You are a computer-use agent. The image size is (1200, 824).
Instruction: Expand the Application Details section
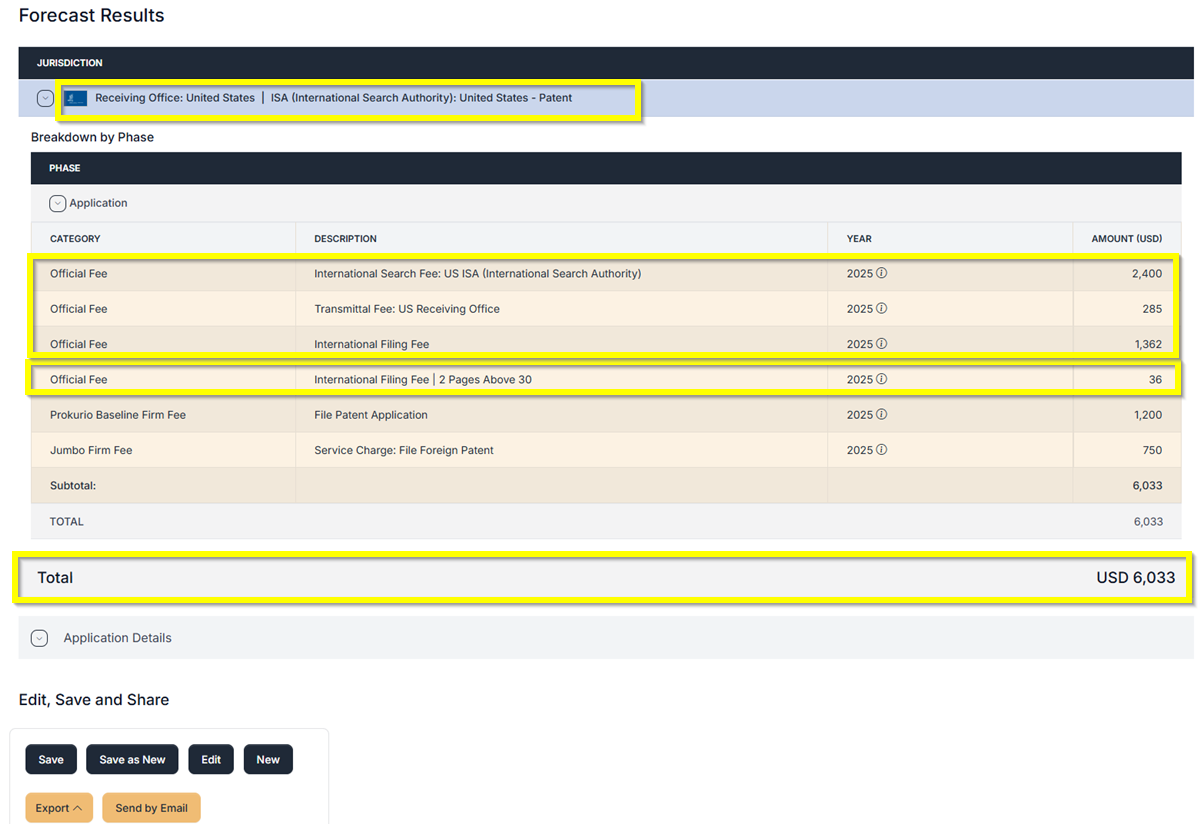(39, 638)
